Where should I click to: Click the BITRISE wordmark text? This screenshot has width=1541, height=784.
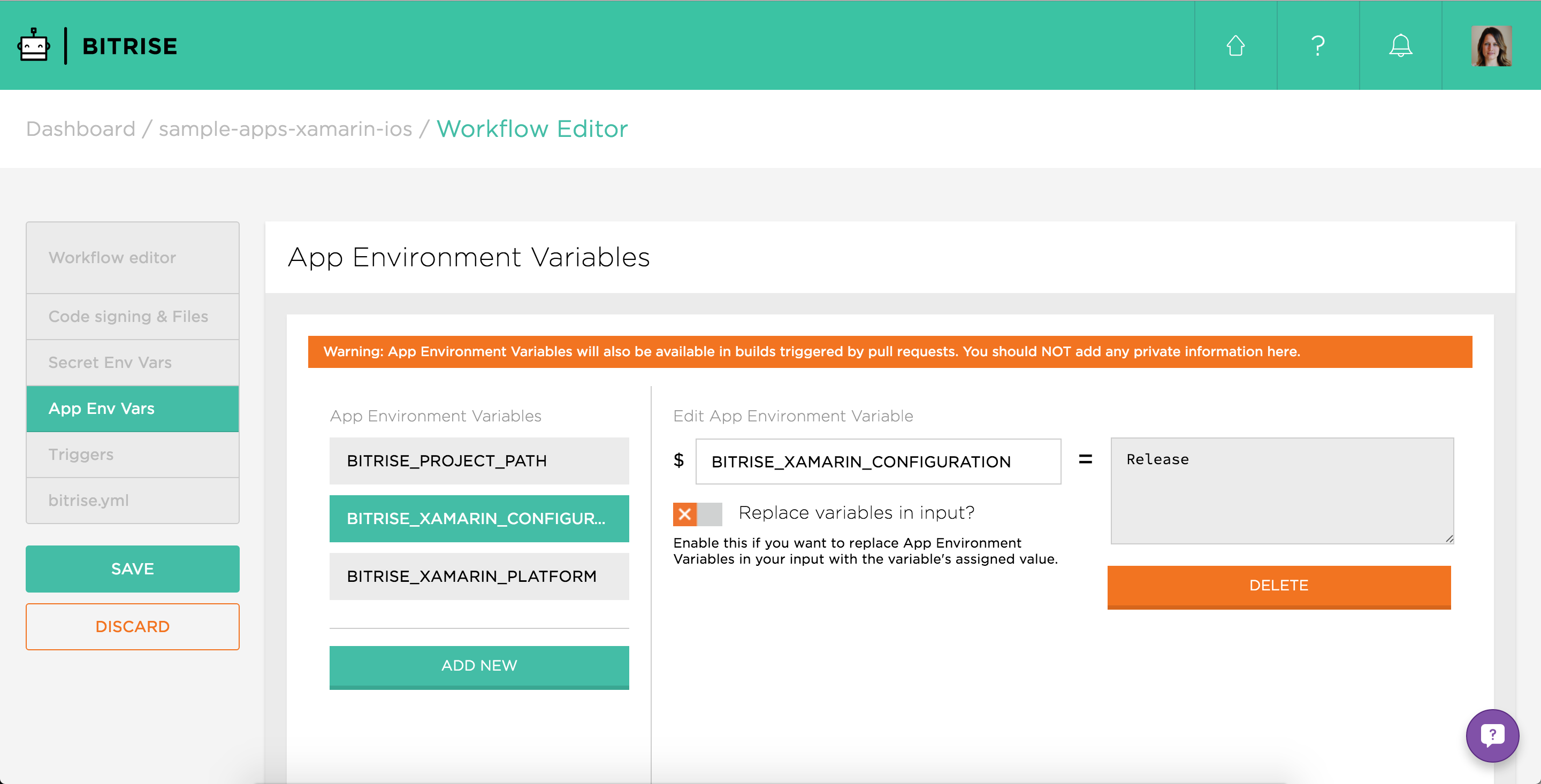[130, 46]
